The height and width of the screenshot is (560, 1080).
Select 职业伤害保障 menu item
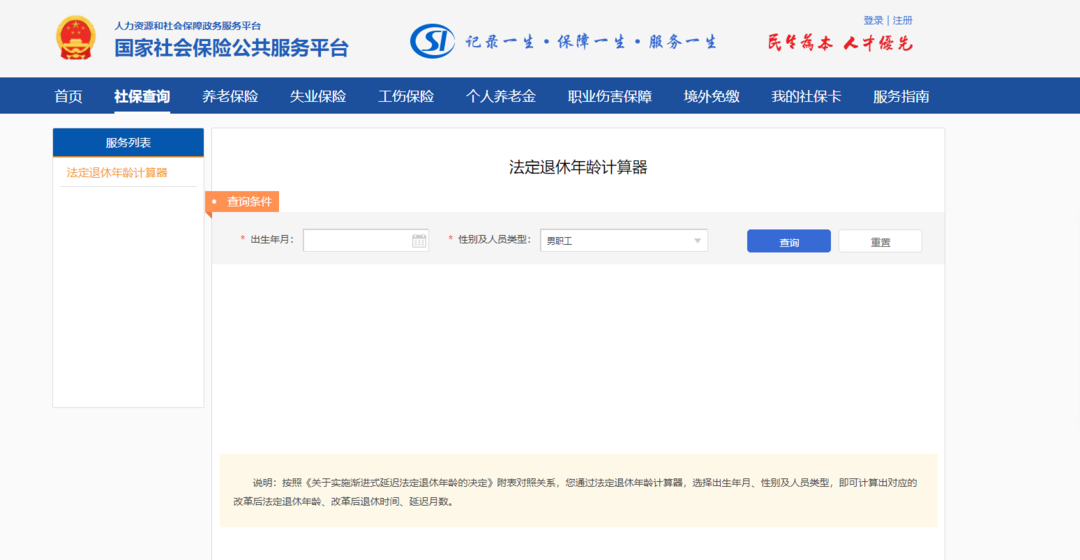610,96
